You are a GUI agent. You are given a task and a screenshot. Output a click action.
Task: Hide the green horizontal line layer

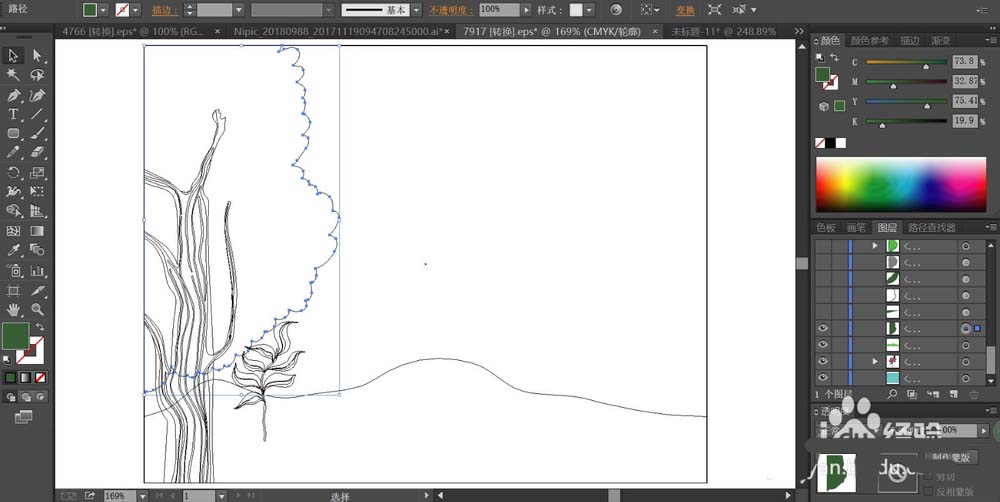pyautogui.click(x=823, y=345)
